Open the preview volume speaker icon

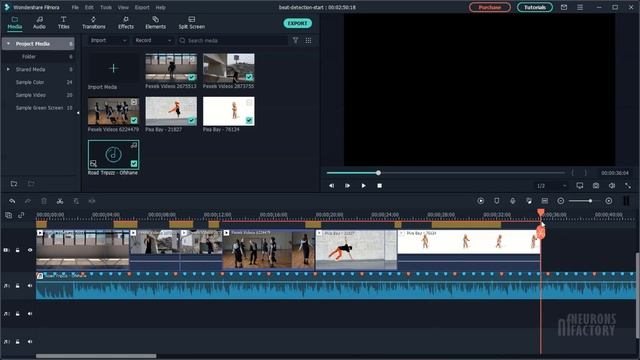(612, 186)
